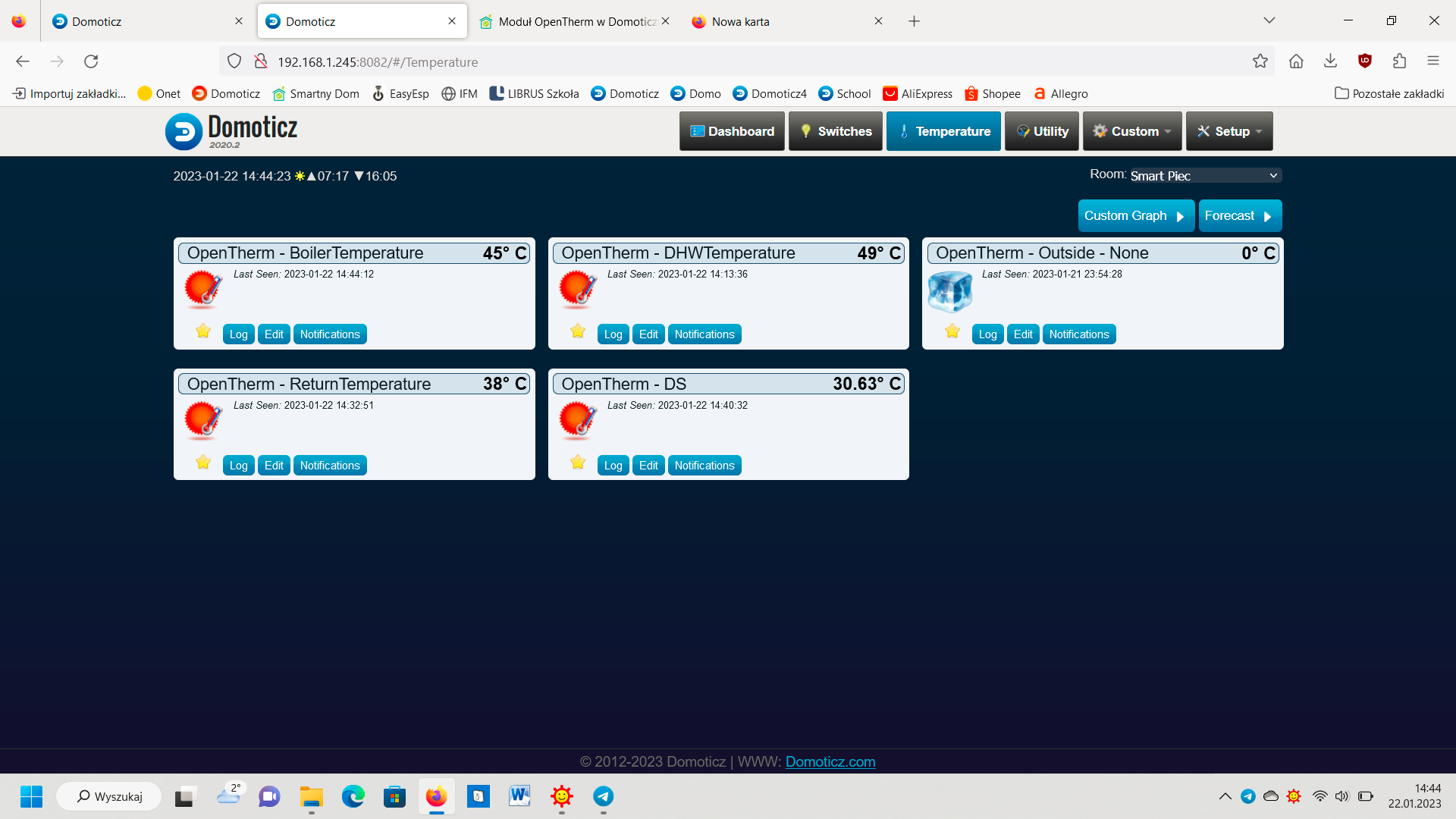Open the Extensions puzzle menu
Screen dimensions: 1456x819
point(1399,61)
